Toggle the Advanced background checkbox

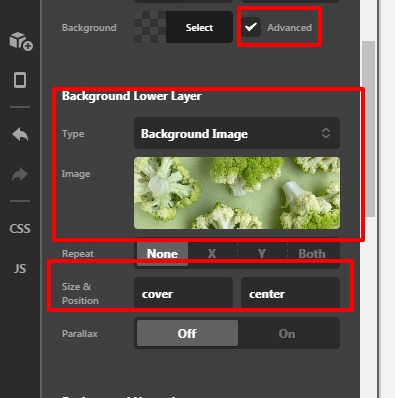251,27
